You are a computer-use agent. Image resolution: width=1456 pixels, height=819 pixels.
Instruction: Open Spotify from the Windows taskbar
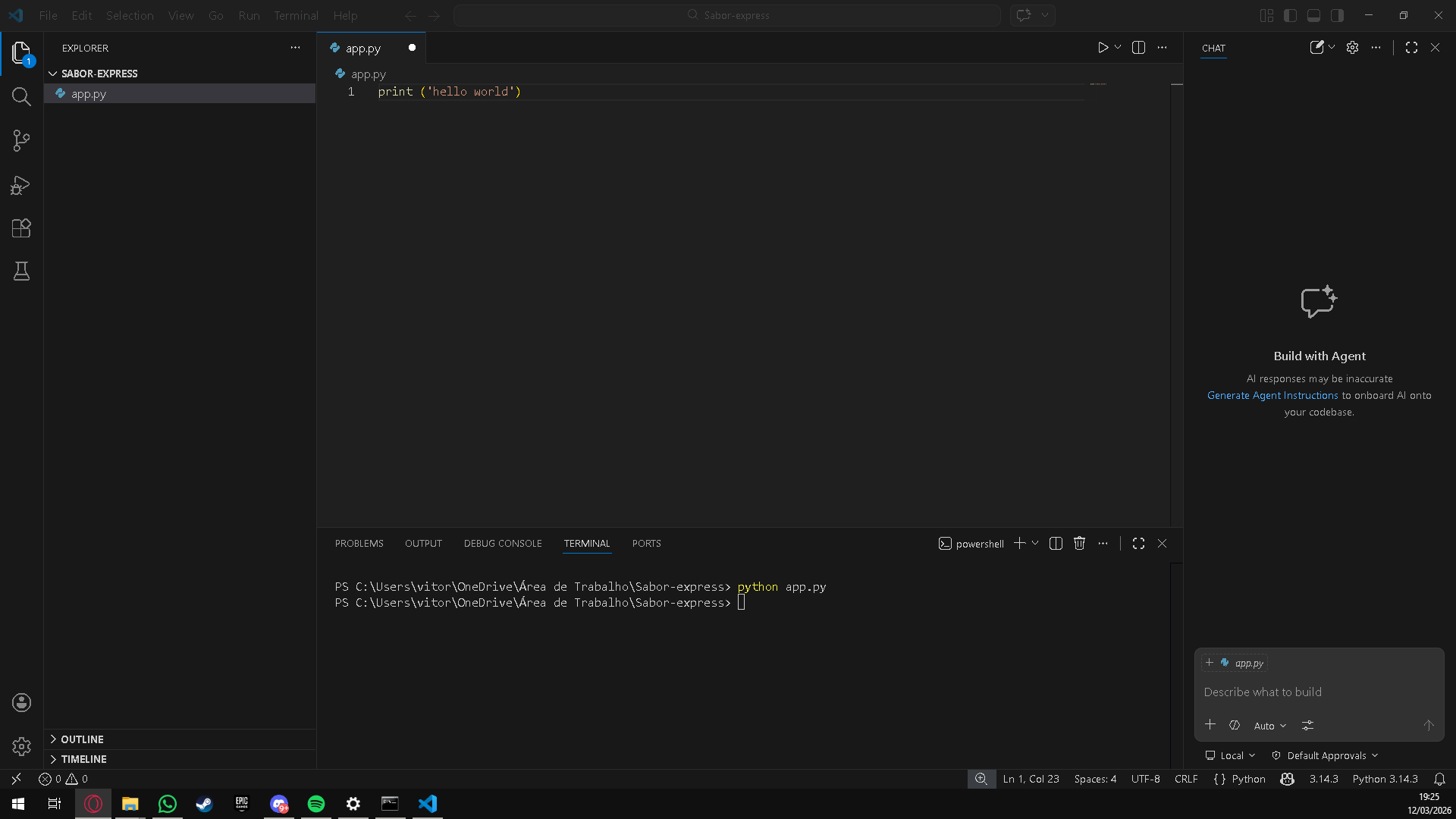point(316,804)
